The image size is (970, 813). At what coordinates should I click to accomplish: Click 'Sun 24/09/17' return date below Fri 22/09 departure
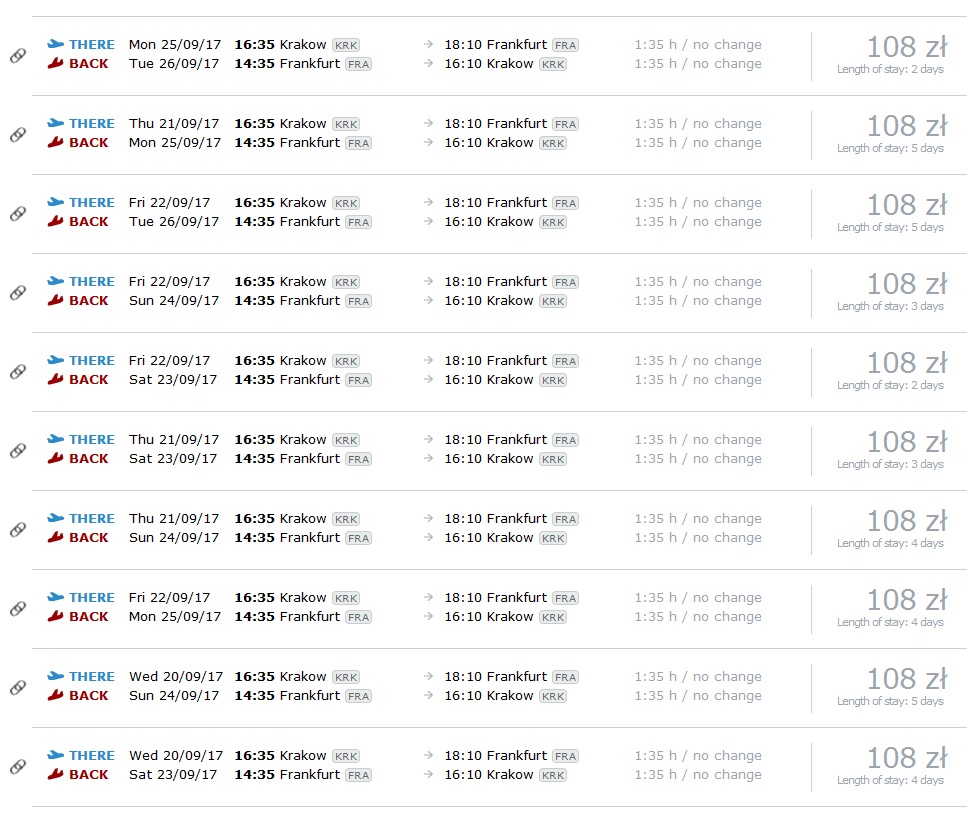[174, 301]
